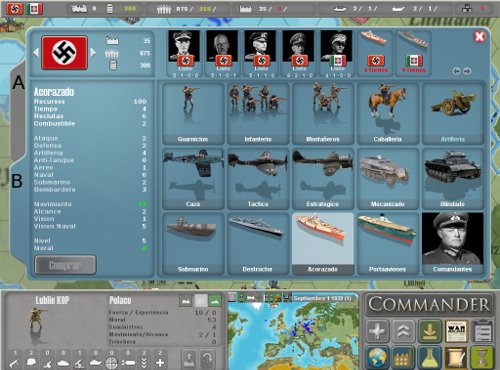This screenshot has height=370, width=500.
Task: Click German flag in top status bar
Action: tap(15, 9)
